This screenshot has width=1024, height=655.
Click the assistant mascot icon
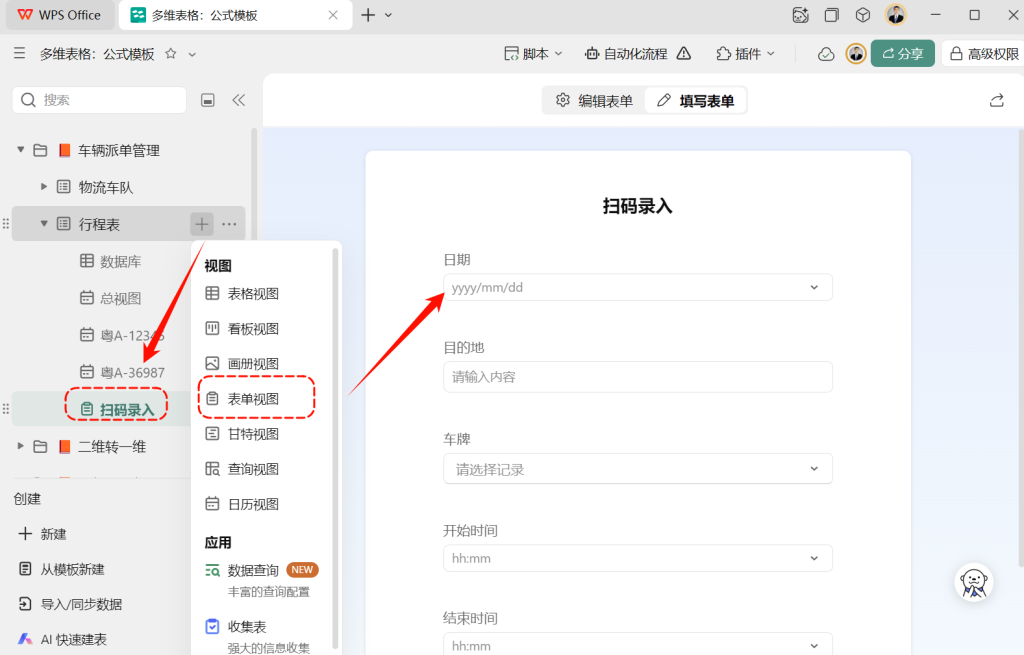(974, 581)
